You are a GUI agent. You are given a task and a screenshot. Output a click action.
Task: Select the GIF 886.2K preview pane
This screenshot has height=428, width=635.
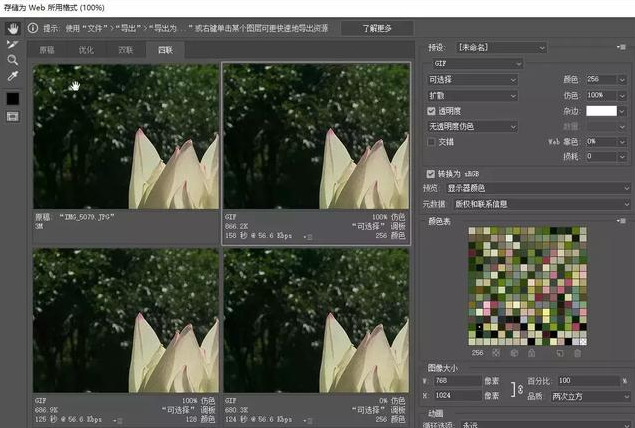[x=316, y=136]
